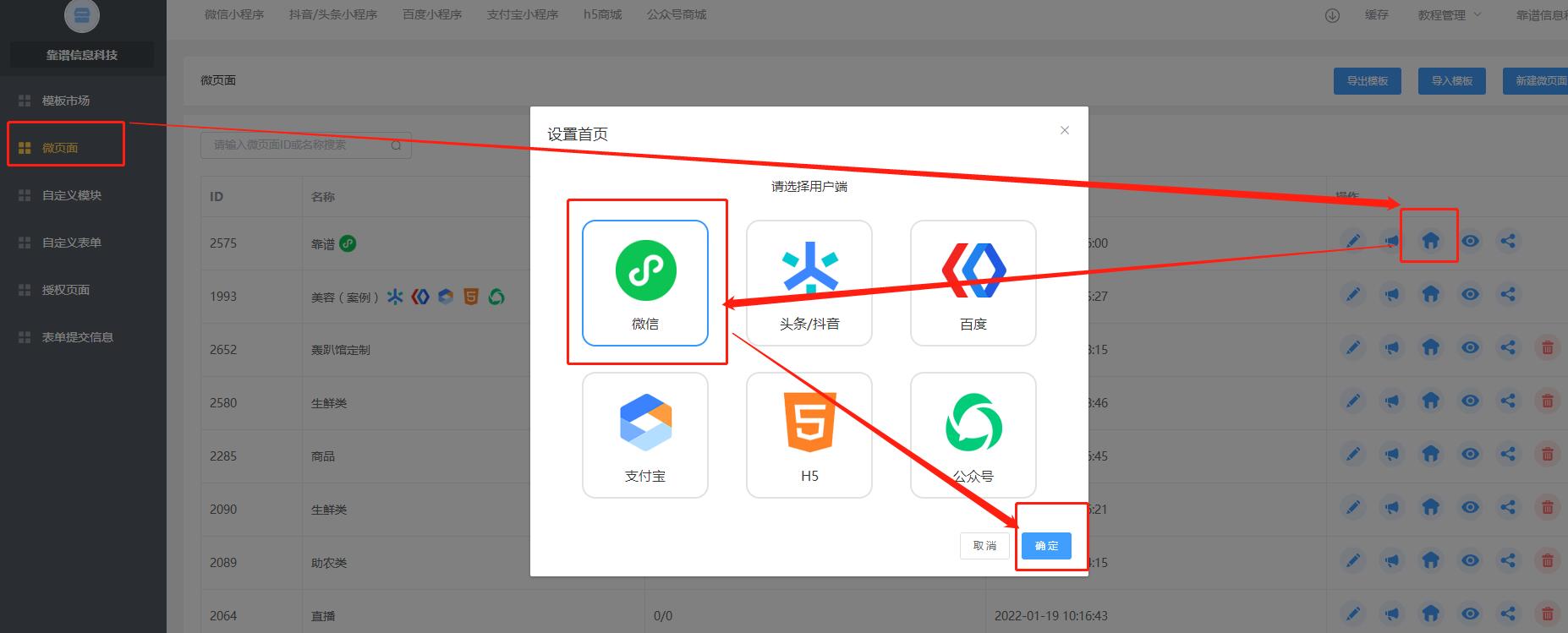Delete page 2580 生鲜类
1568x633 pixels.
pyautogui.click(x=1548, y=401)
